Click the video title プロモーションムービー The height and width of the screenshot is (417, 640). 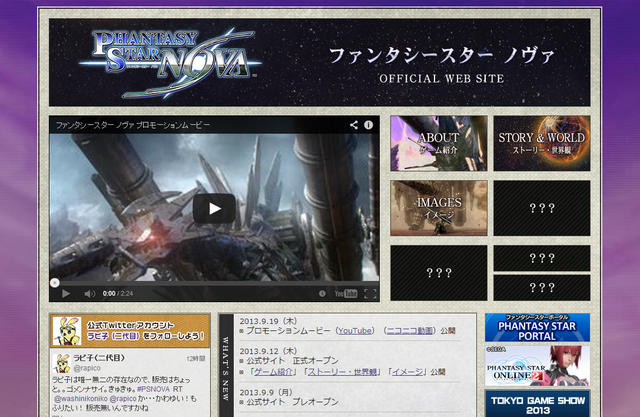coord(133,125)
